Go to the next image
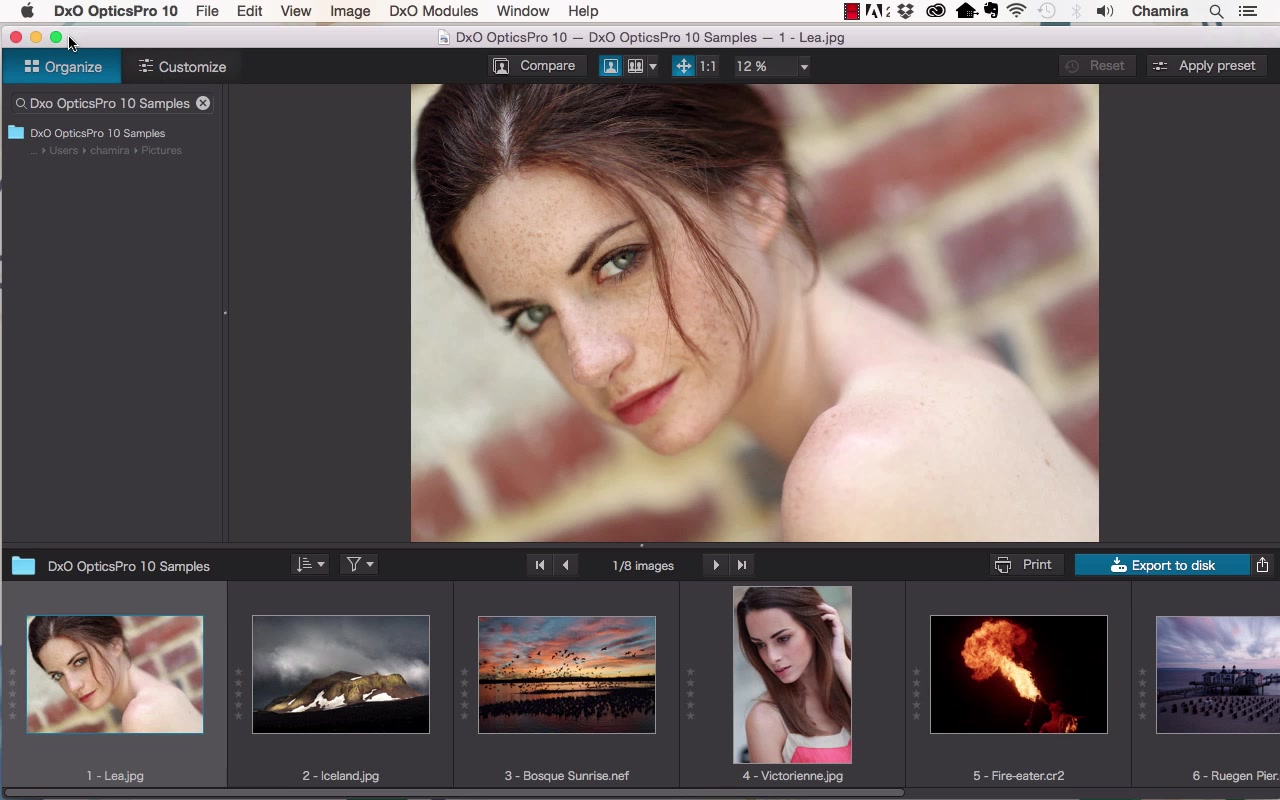 [716, 565]
